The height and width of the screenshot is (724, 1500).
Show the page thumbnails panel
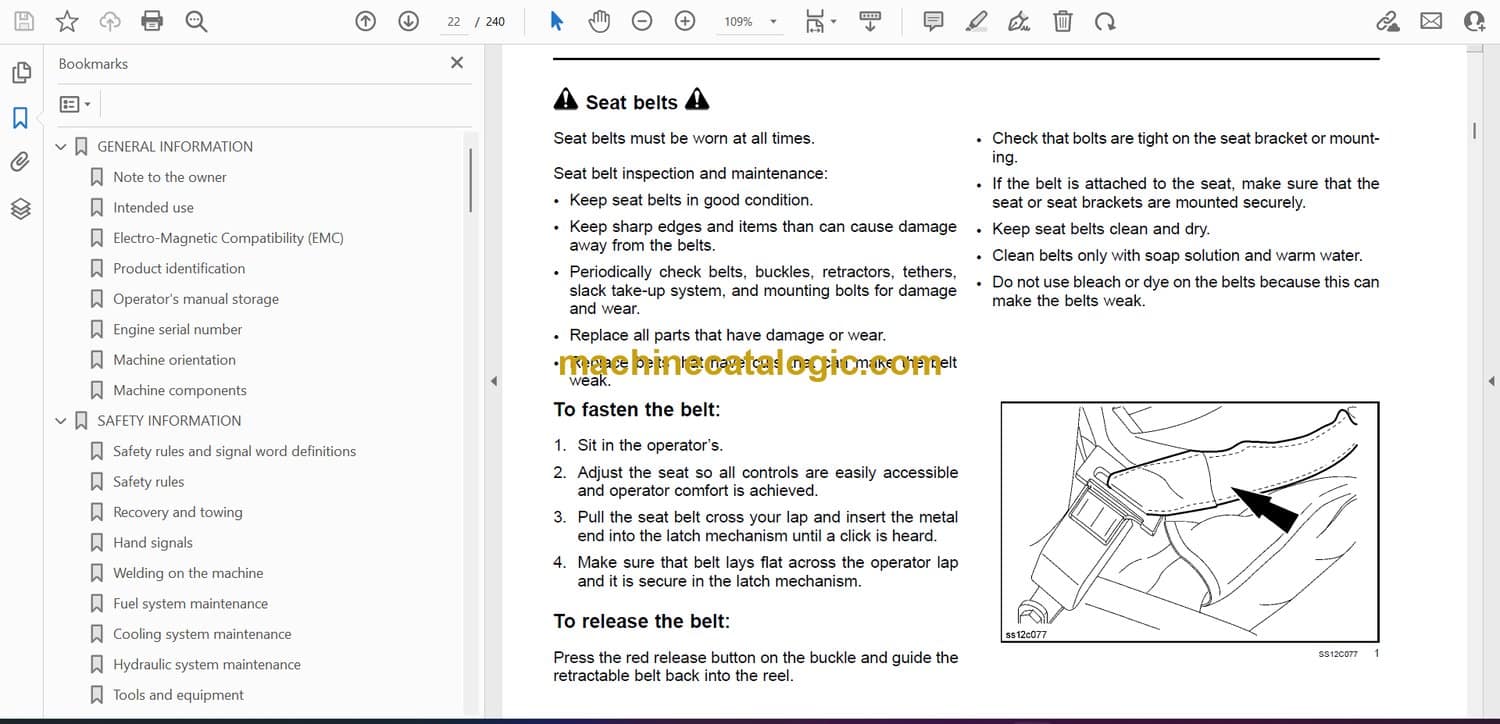pos(21,72)
